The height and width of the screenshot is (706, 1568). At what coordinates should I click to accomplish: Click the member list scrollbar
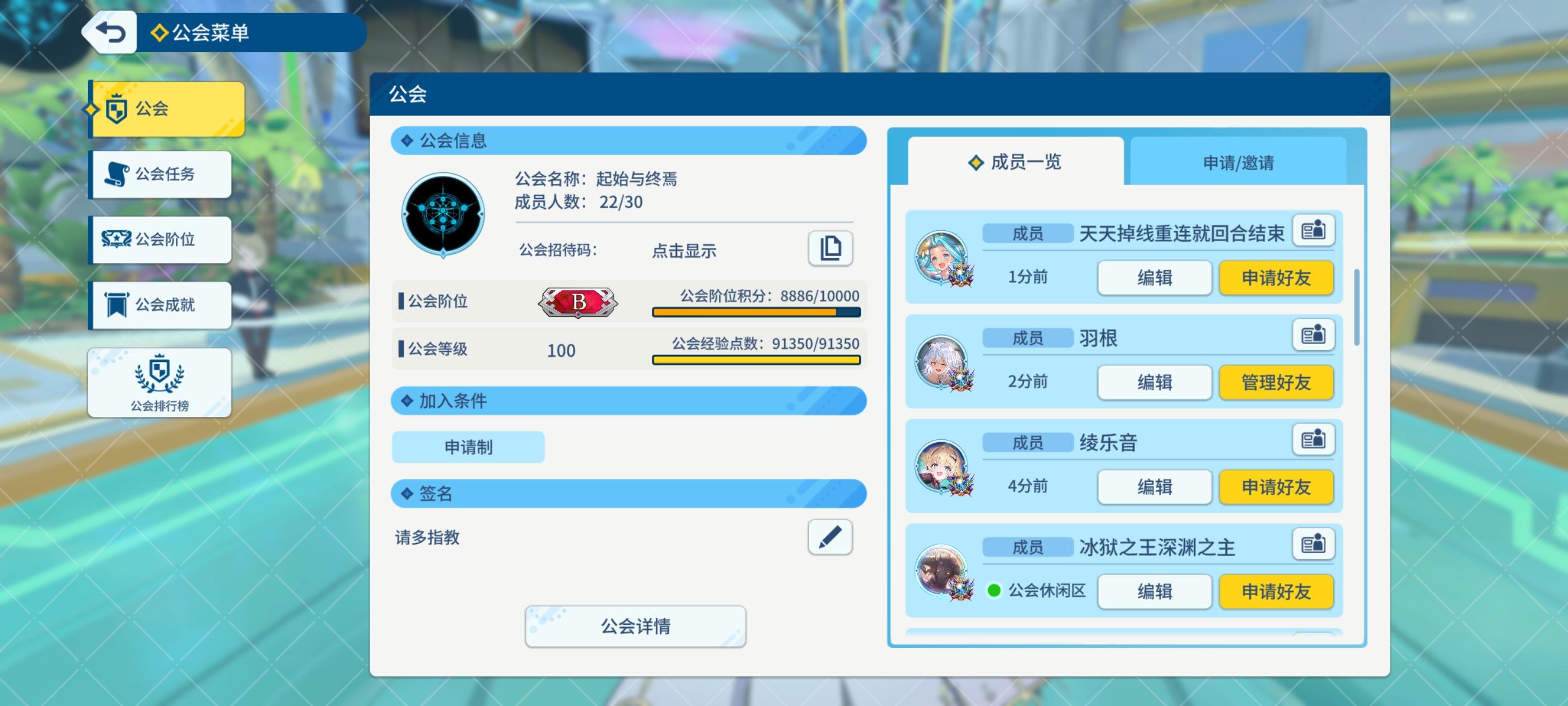[1357, 308]
